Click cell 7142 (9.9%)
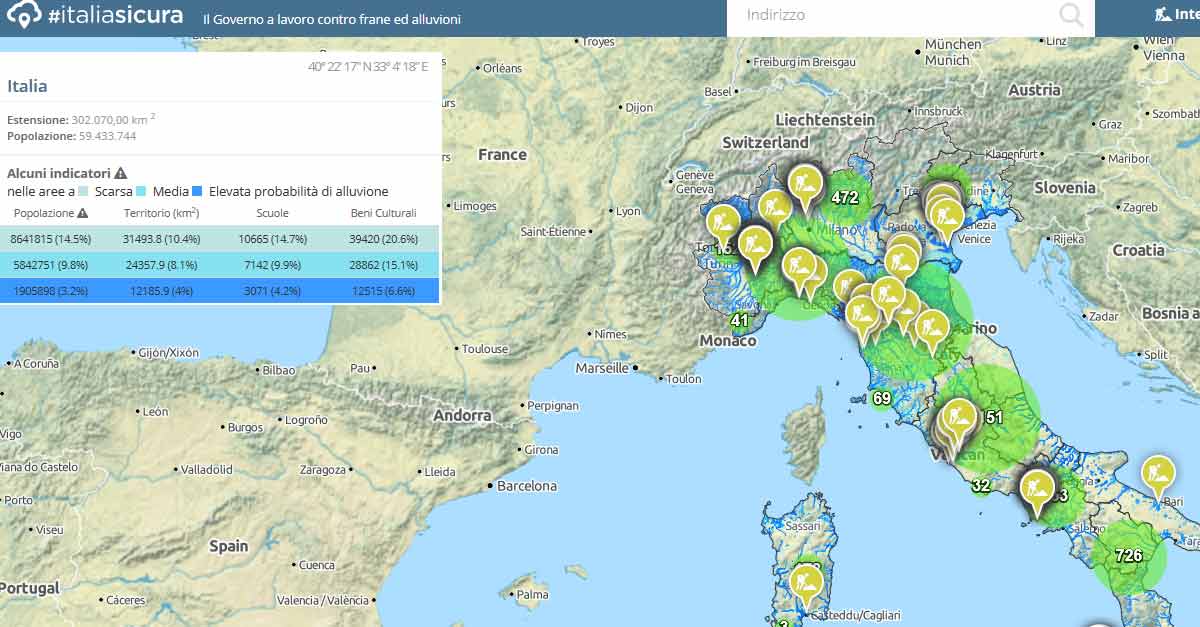The image size is (1200, 627). click(x=272, y=265)
